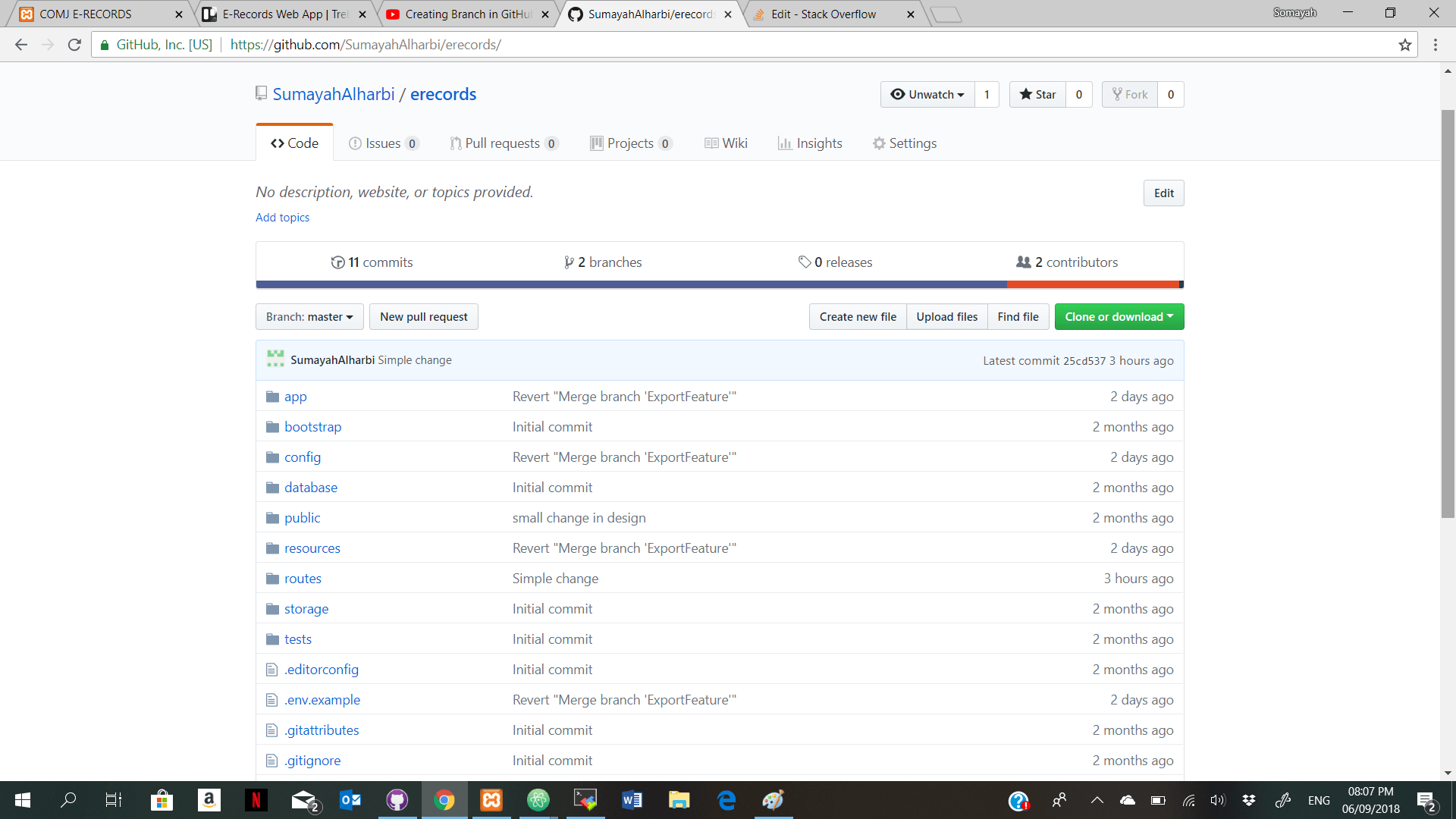The height and width of the screenshot is (819, 1456).
Task: Open Windows search from taskbar
Action: click(x=68, y=800)
